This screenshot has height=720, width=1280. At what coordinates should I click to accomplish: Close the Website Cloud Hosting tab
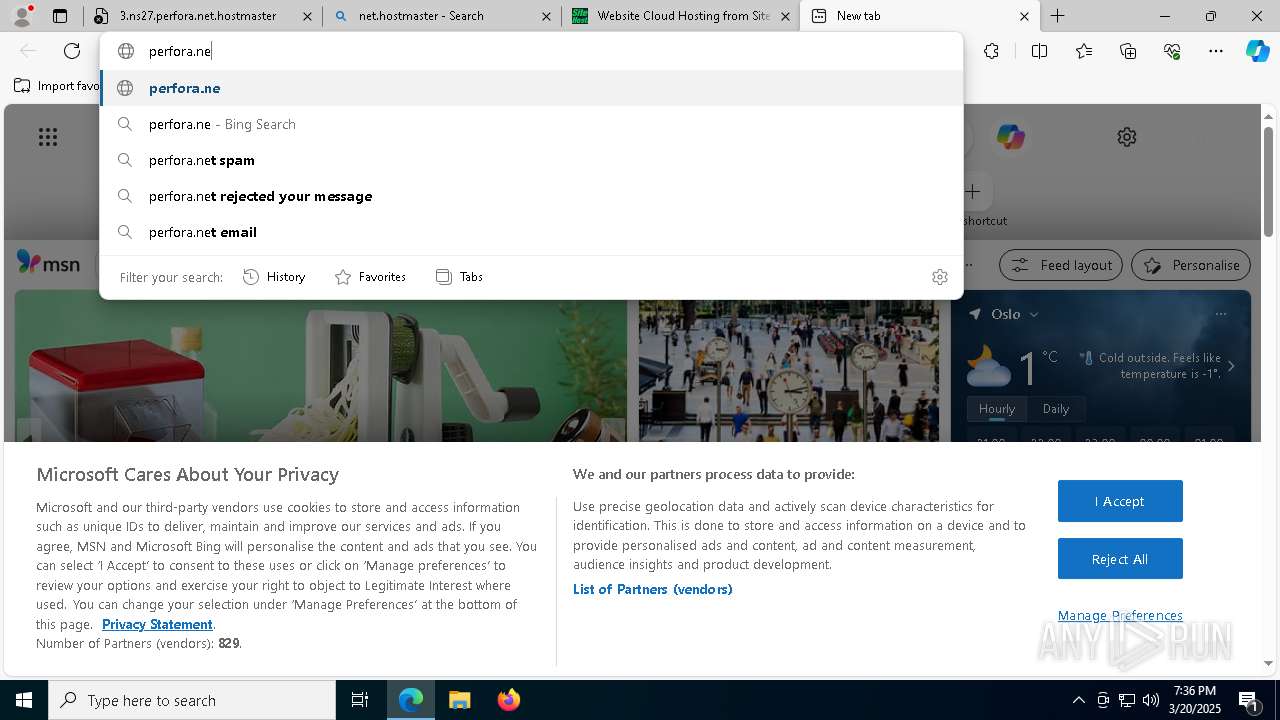pos(786,16)
